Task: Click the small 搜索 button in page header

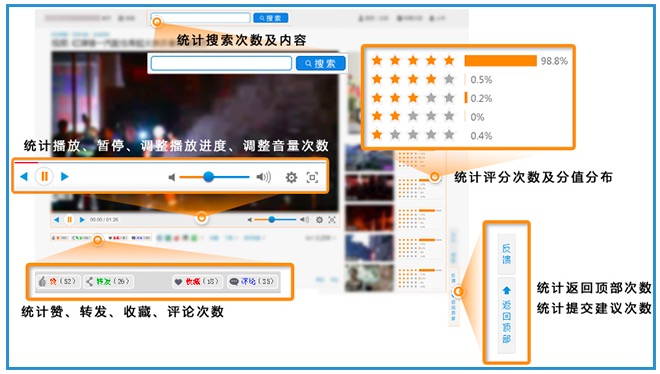Action: (271, 18)
